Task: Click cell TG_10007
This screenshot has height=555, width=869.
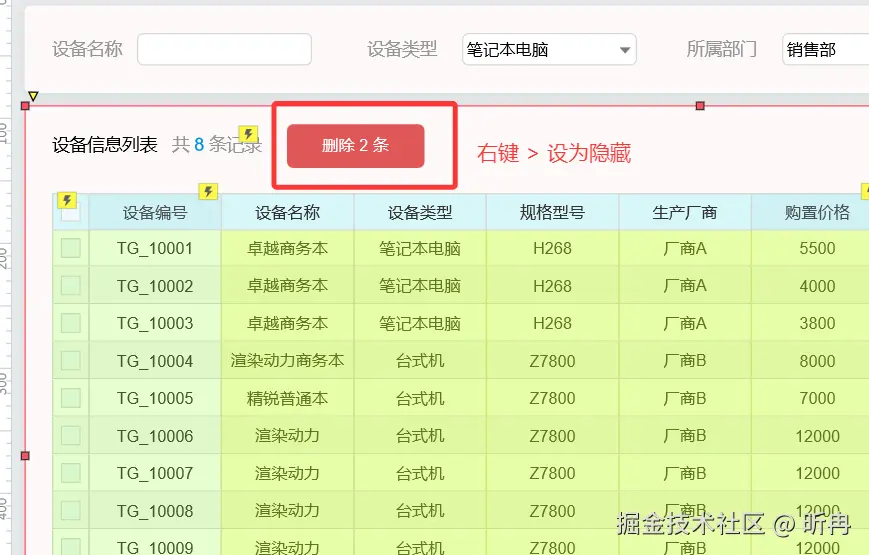Action: [155, 473]
